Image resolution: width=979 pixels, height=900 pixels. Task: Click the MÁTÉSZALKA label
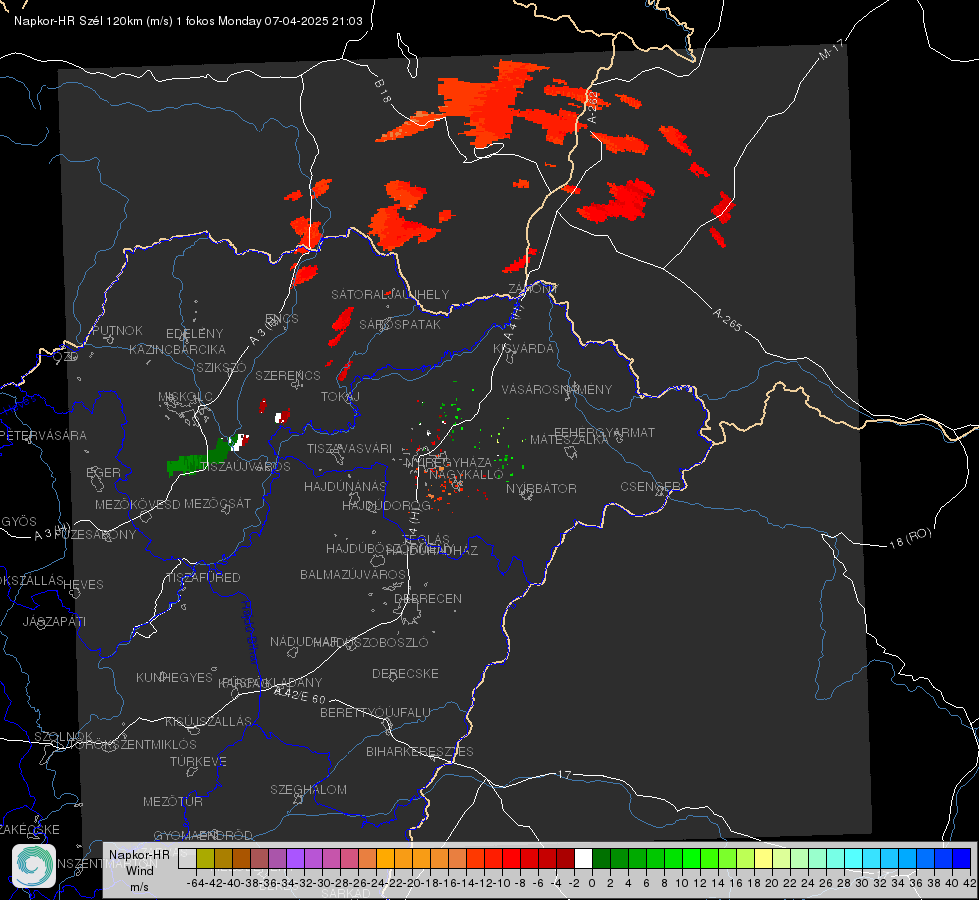click(569, 440)
